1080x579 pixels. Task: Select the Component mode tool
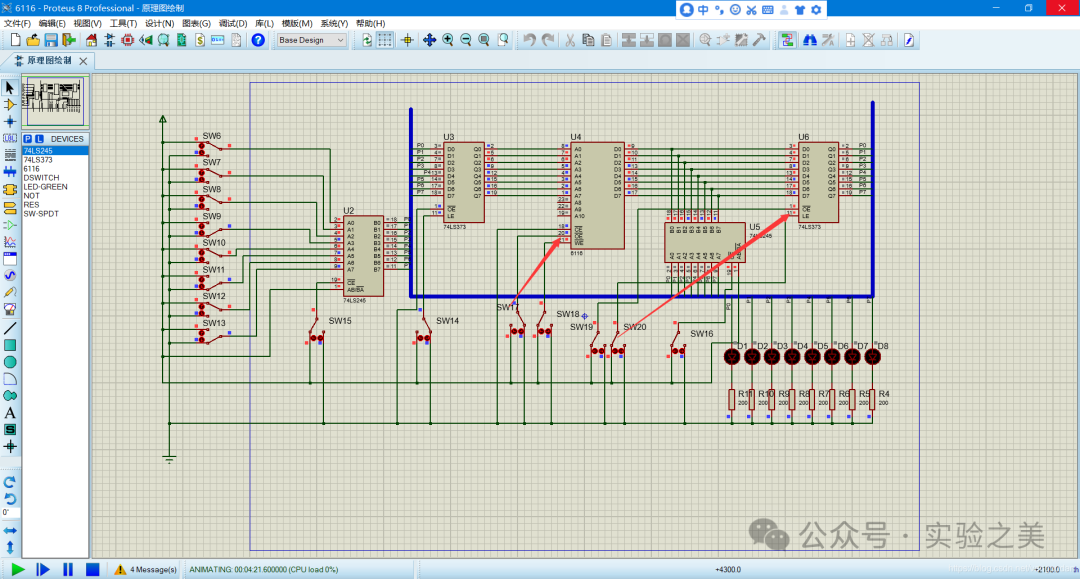coord(10,105)
